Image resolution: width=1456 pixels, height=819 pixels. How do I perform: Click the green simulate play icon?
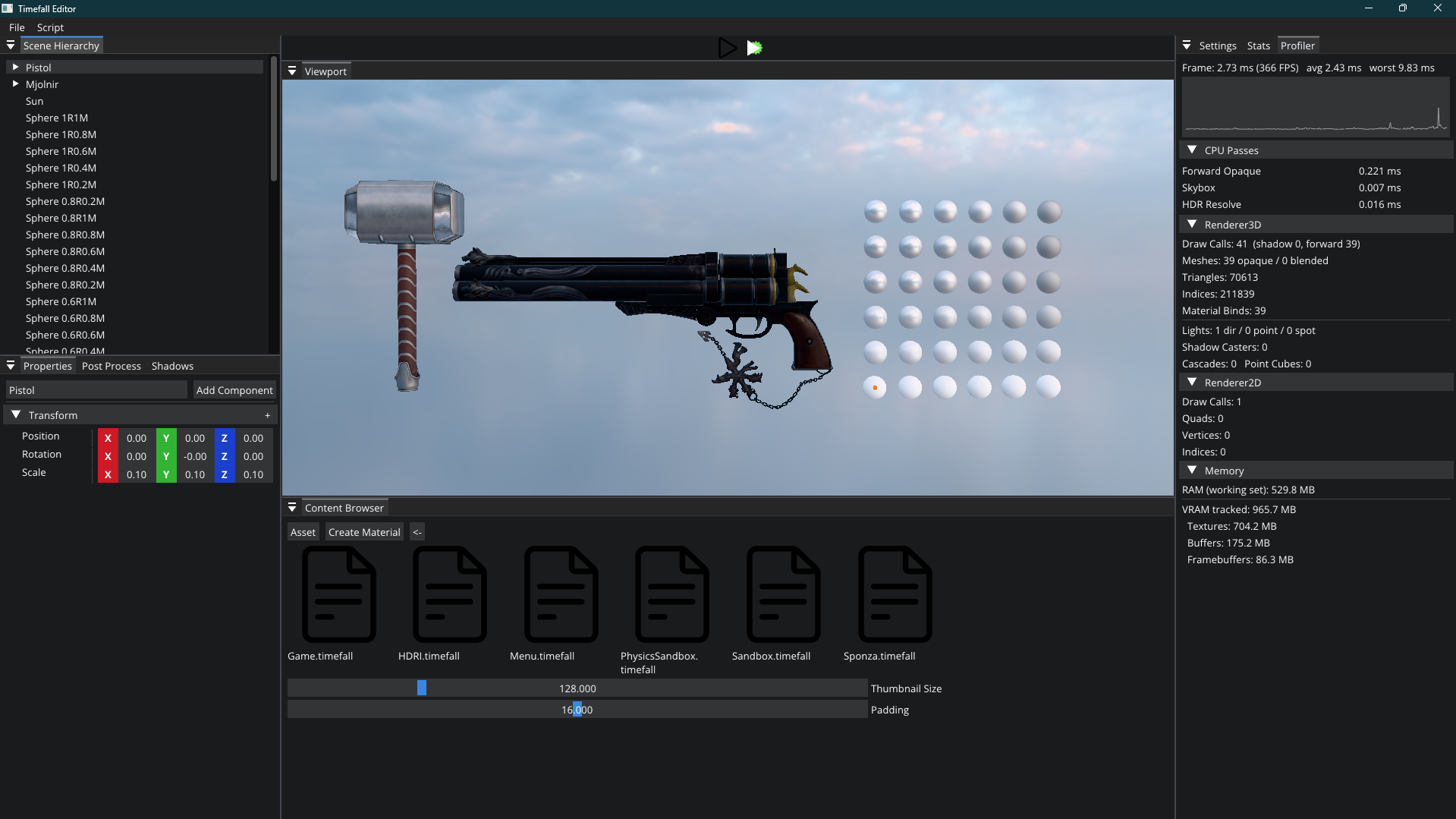pos(754,48)
